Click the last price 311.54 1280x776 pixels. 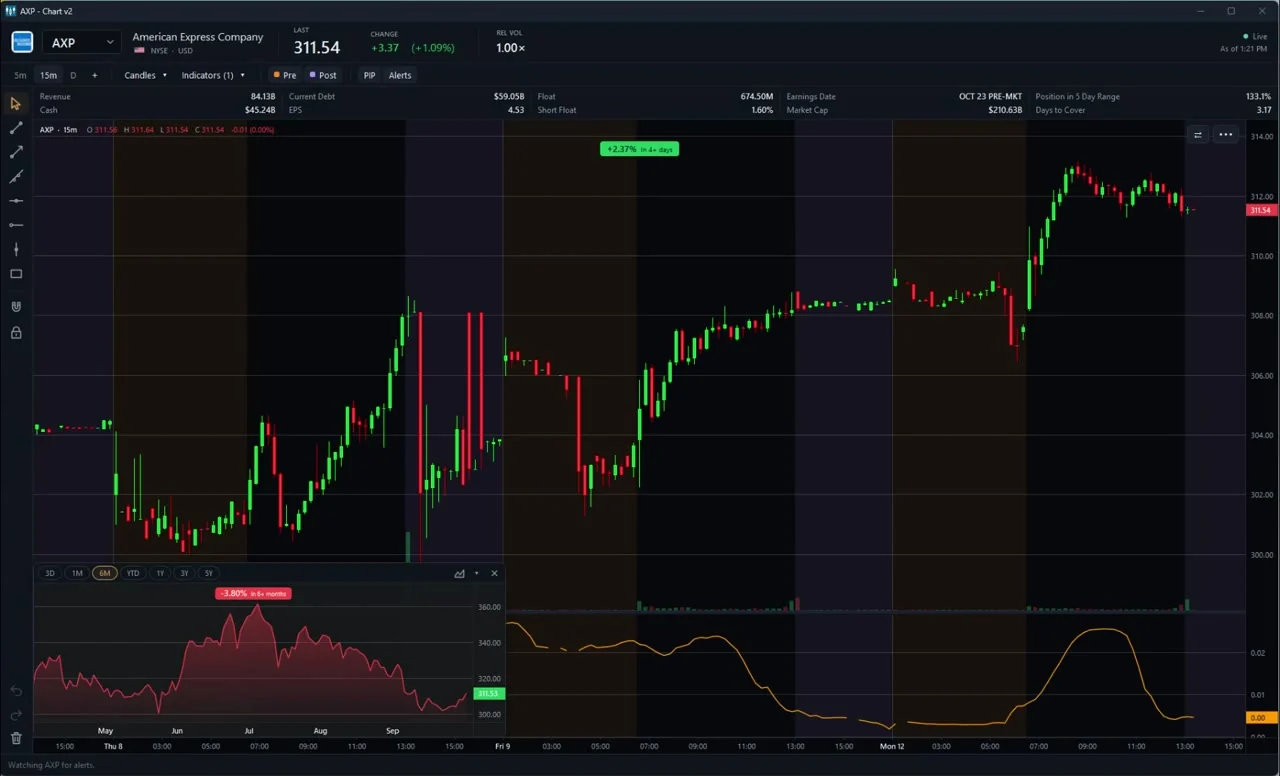(x=316, y=48)
